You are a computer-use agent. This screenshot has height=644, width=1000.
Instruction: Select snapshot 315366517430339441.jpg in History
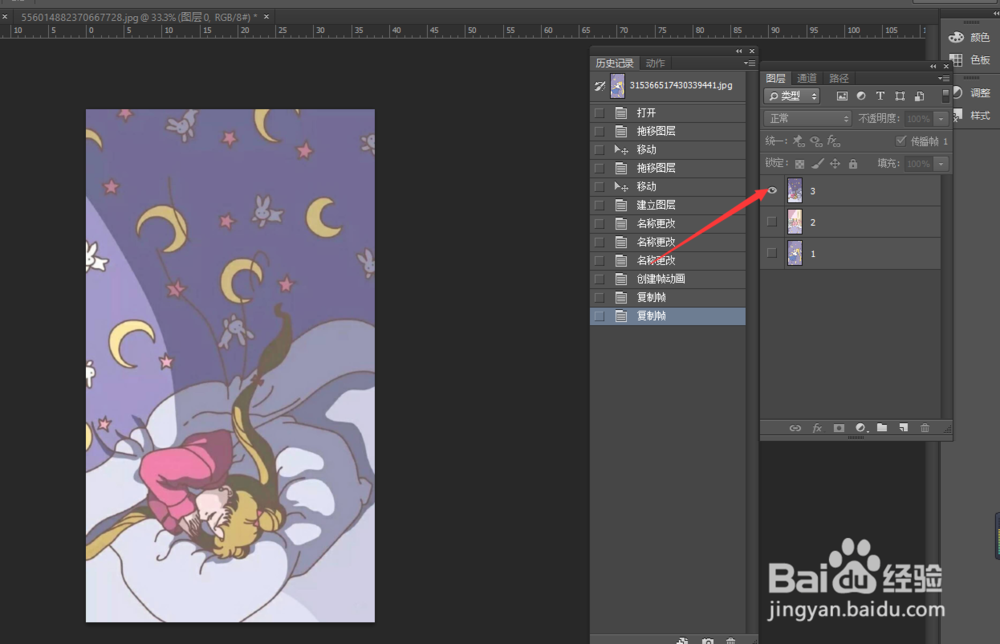tap(668, 85)
